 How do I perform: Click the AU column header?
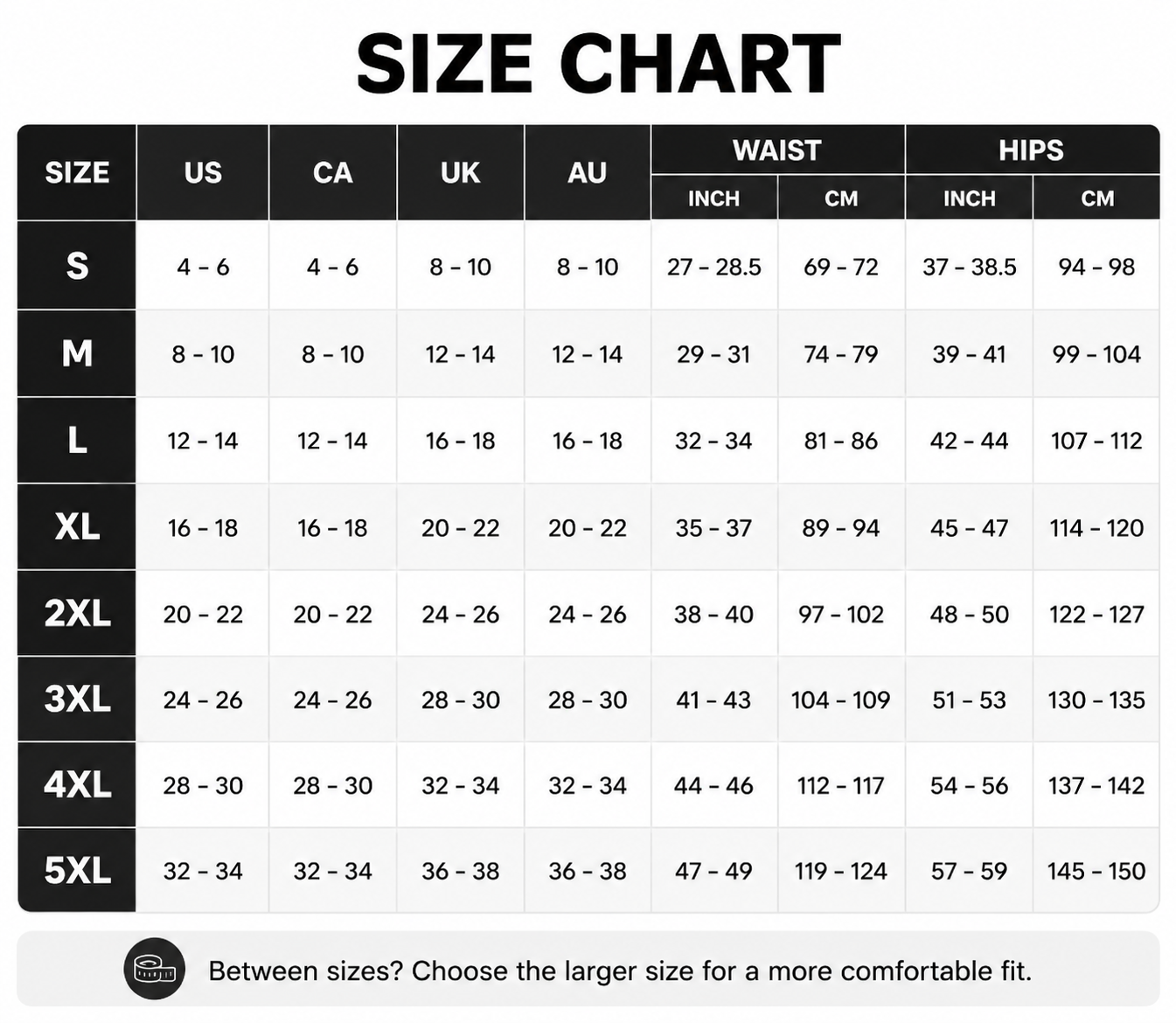588,172
